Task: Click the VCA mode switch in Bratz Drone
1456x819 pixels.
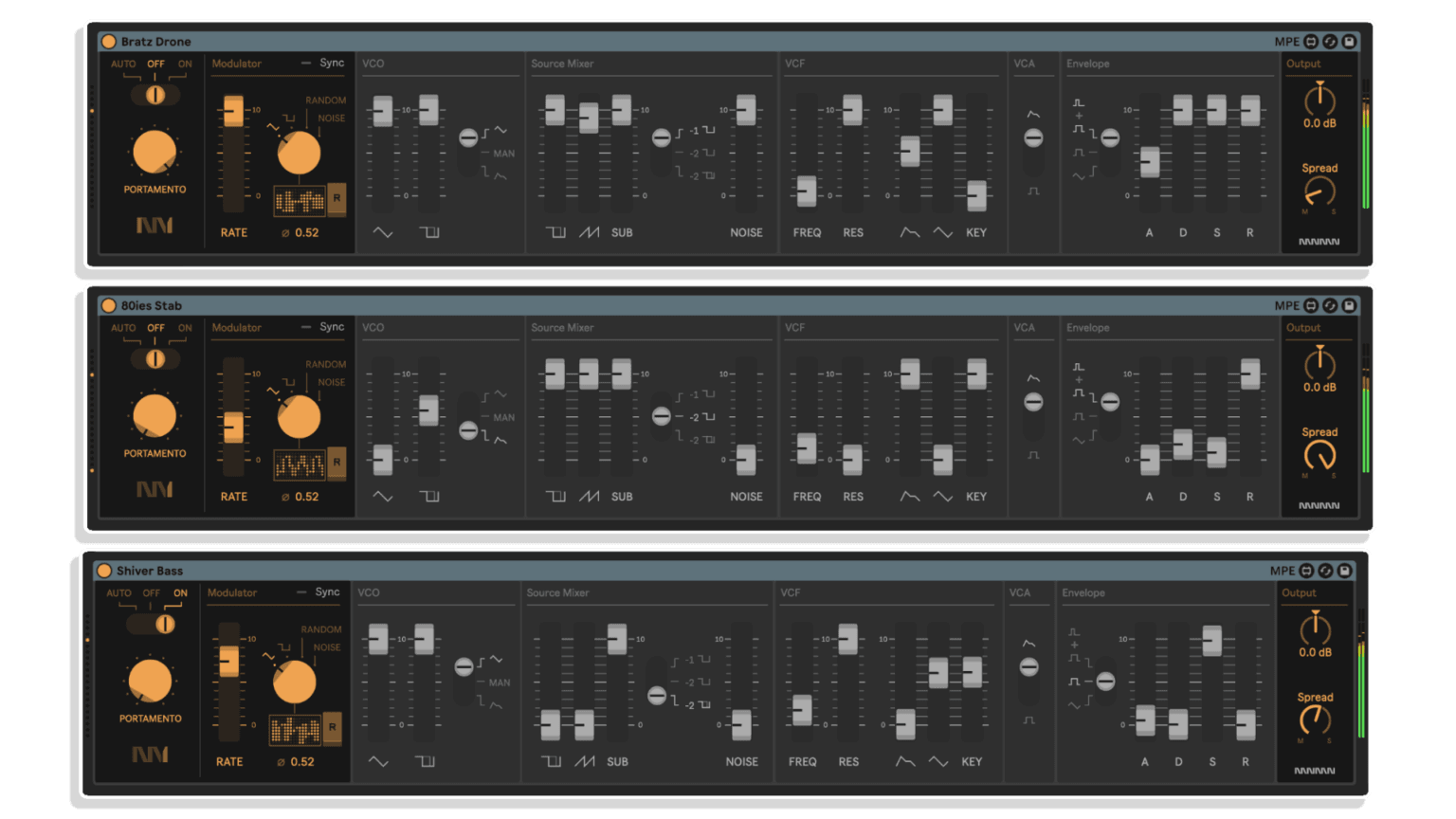Action: pyautogui.click(x=1033, y=138)
